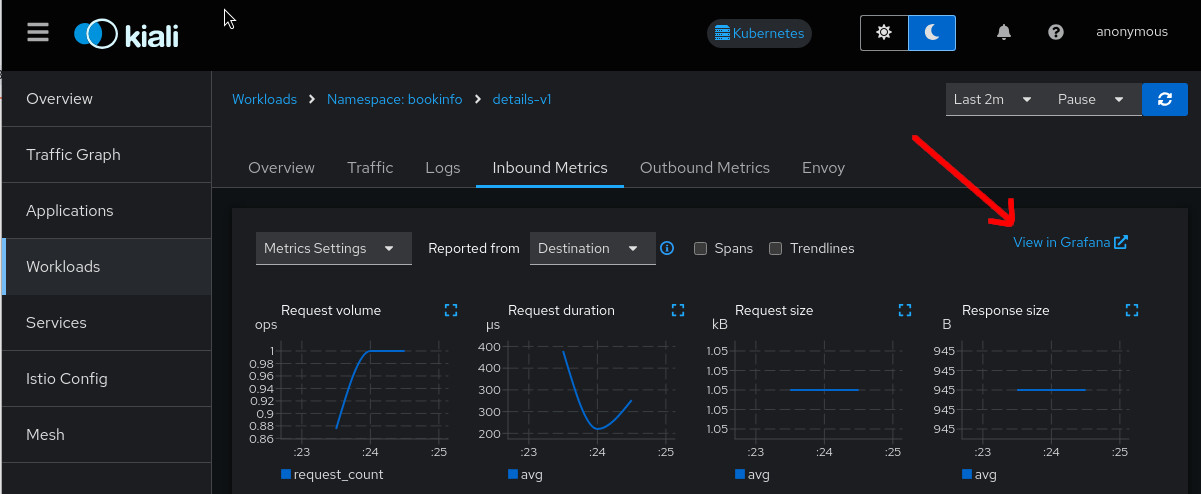
Task: Switch to the Outbound Metrics tab
Action: pos(704,167)
